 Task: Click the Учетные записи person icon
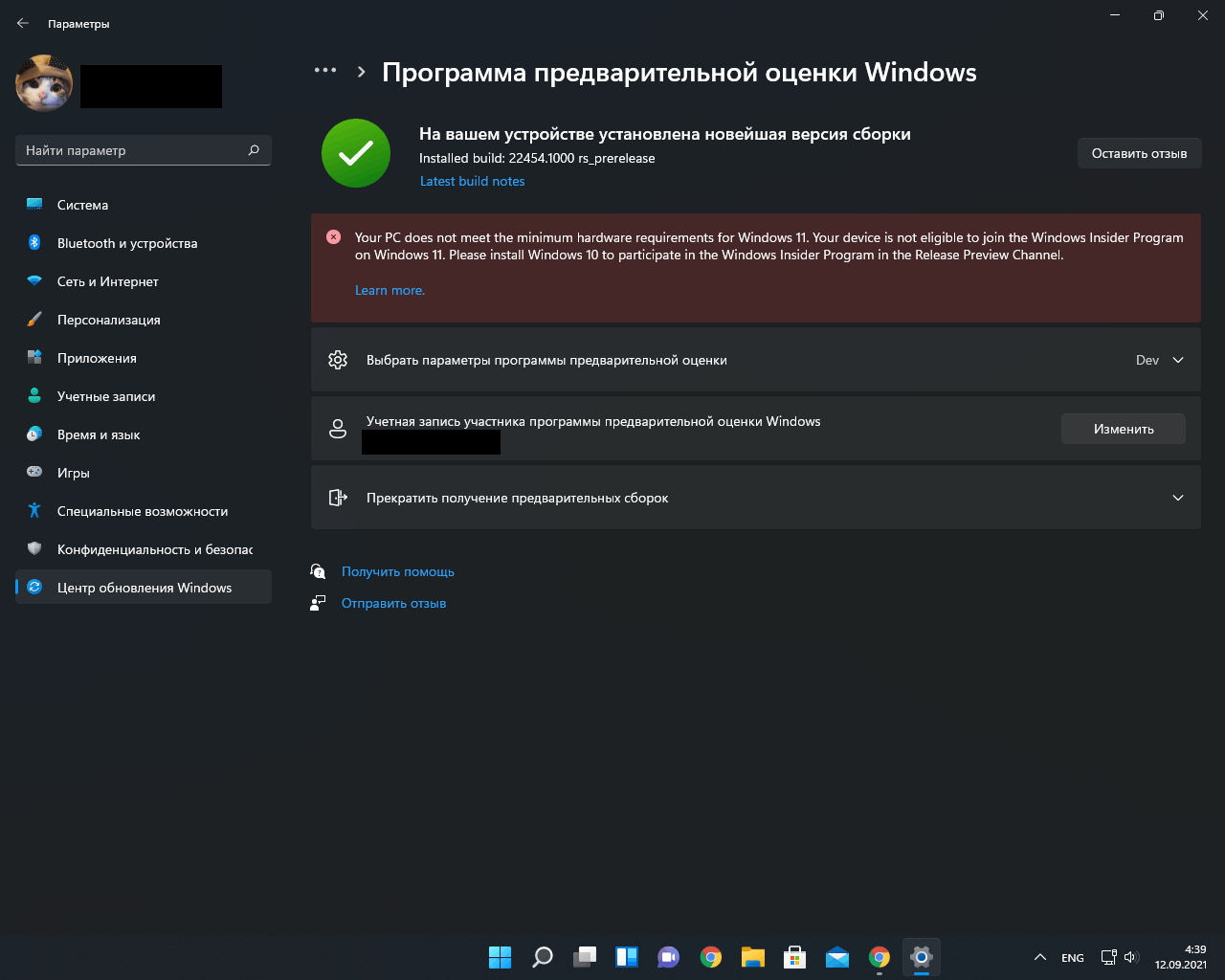[34, 396]
